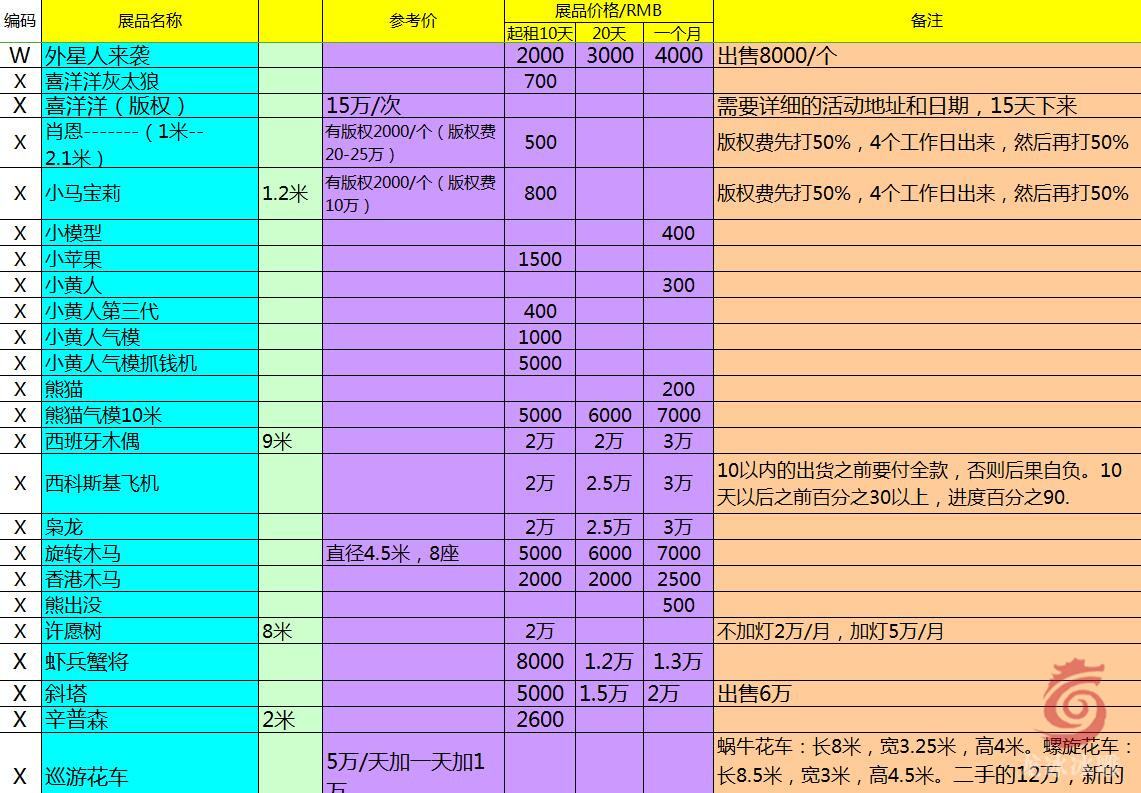Screen dimensions: 1141x793
Task: Click the 2.5万 price for 西科斯基飞机
Action: (610, 484)
